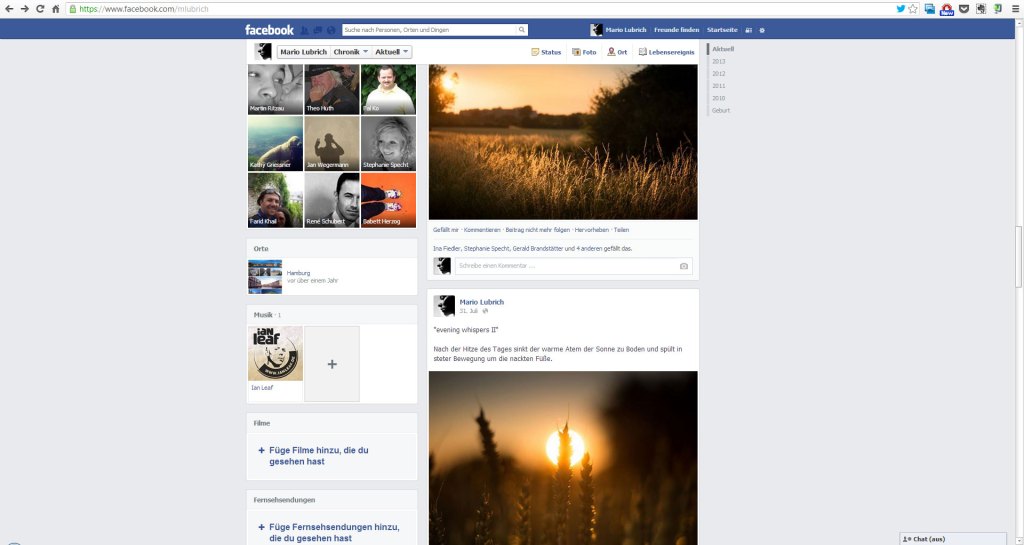1024x545 pixels.
Task: Open the Chrome menu hamburger icon
Action: [x=1013, y=8]
